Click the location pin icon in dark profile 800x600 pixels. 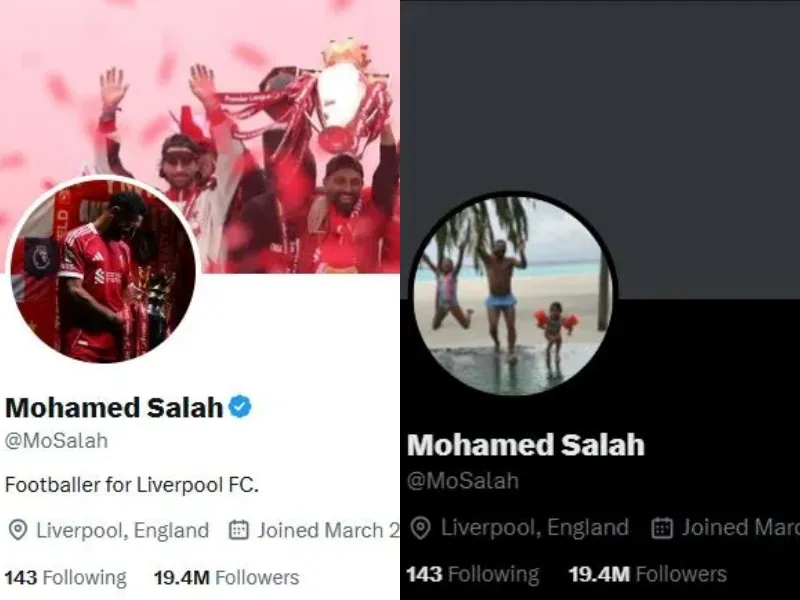point(421,528)
